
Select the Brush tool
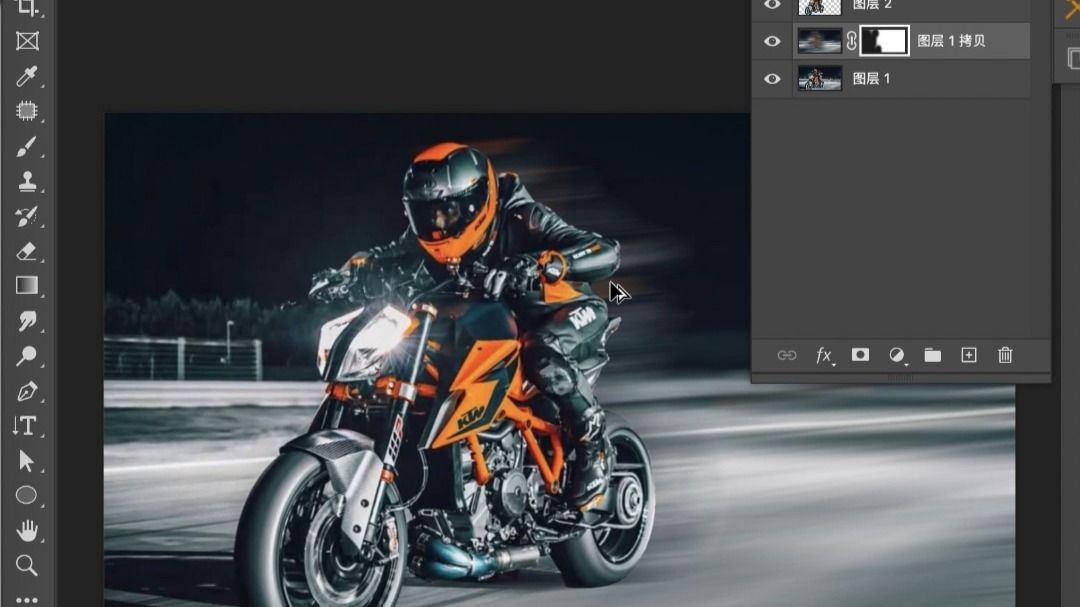(27, 147)
